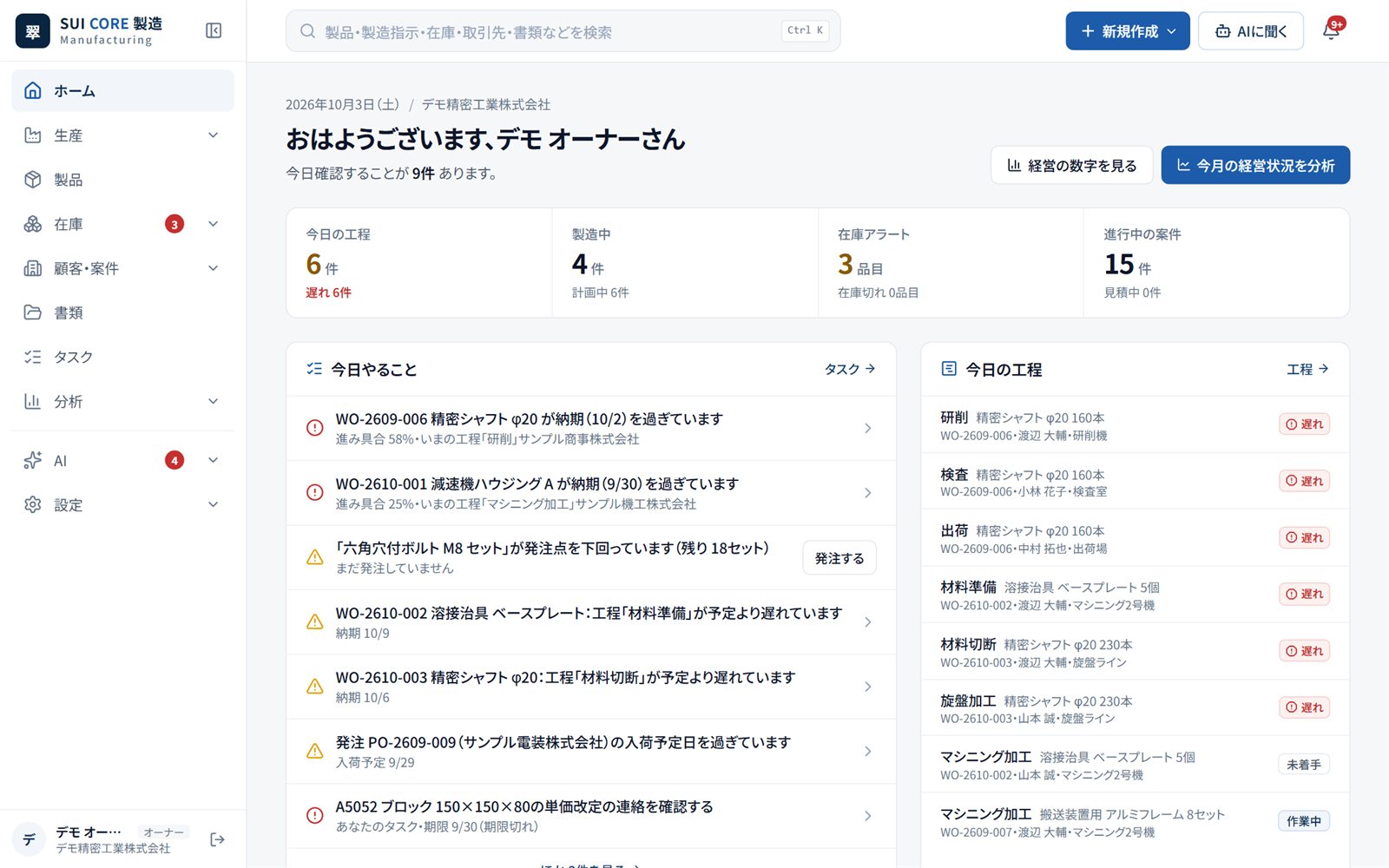
Task: Collapse the sidebar with the panel icon
Action: 214,31
